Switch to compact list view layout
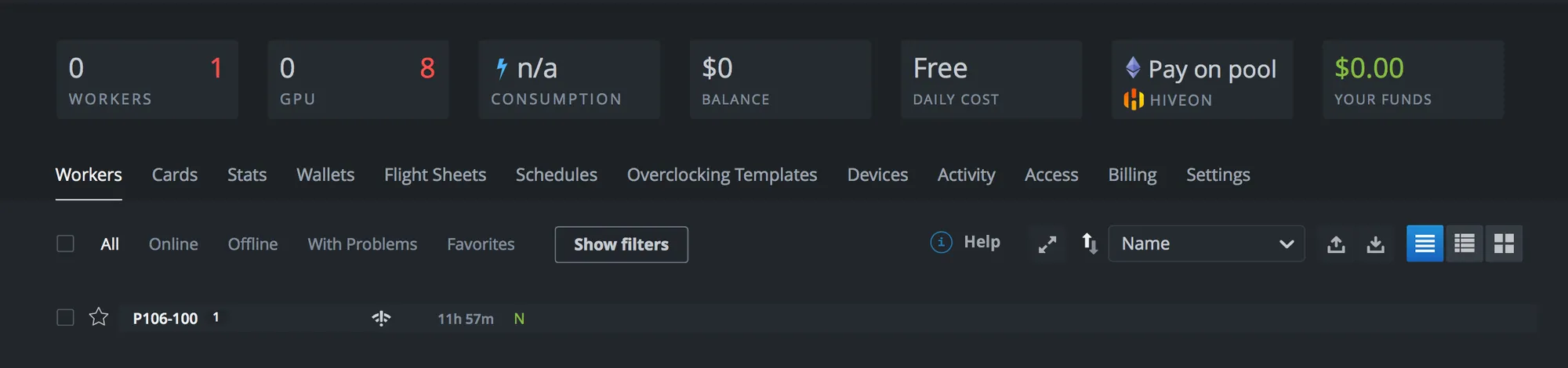The width and height of the screenshot is (1568, 368). [1464, 244]
